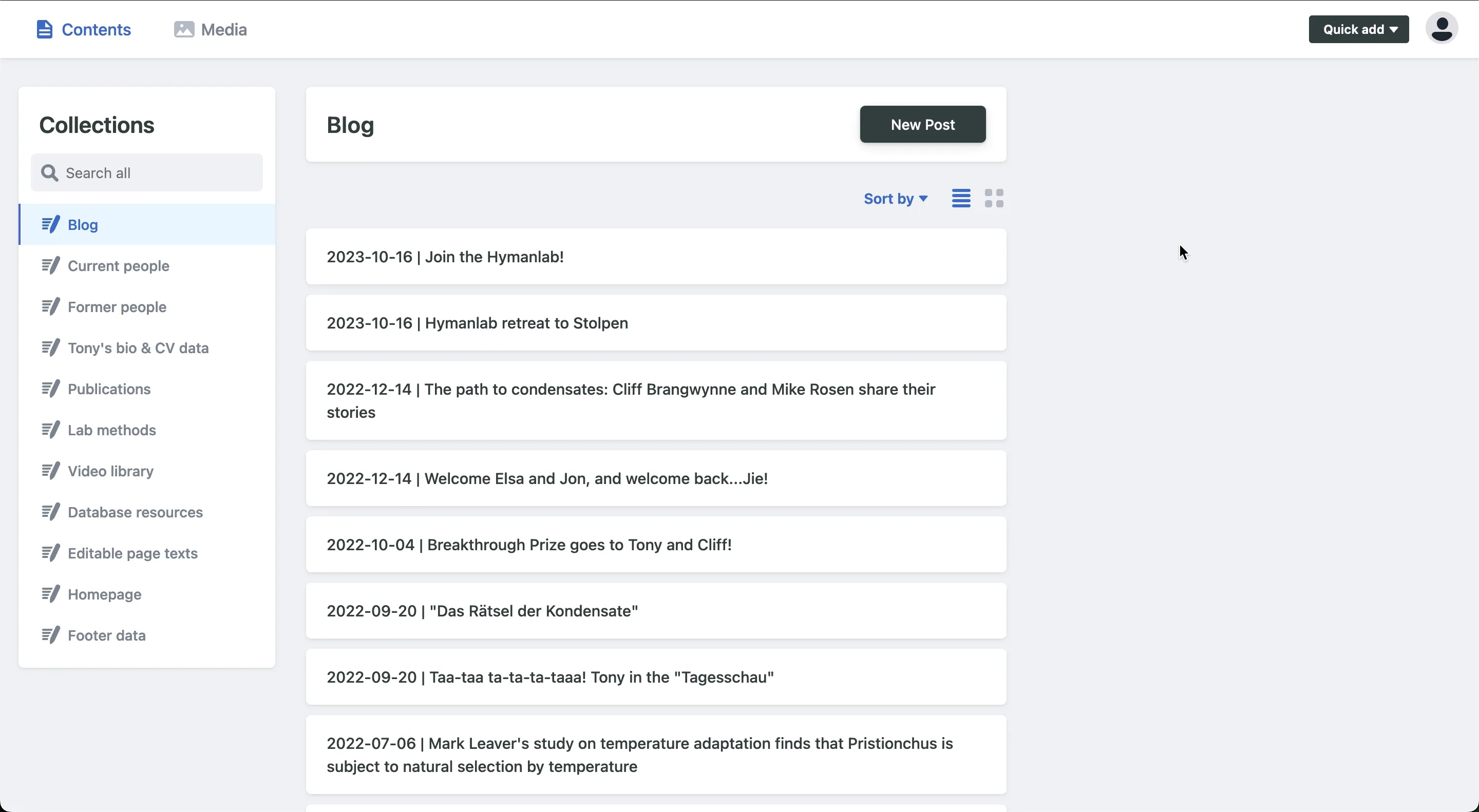Expand the Quick add dropdown menu

[1359, 29]
